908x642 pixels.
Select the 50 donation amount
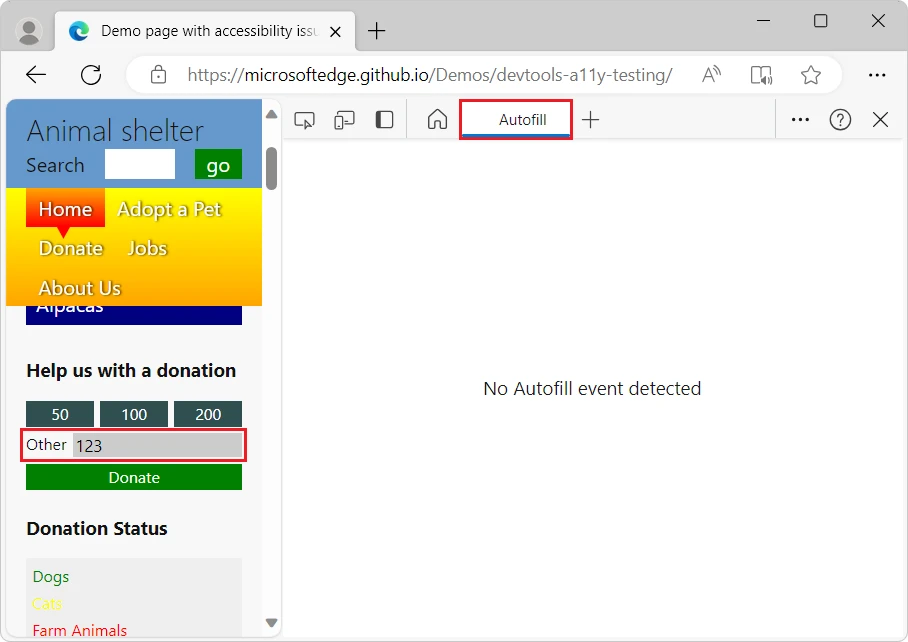click(60, 414)
